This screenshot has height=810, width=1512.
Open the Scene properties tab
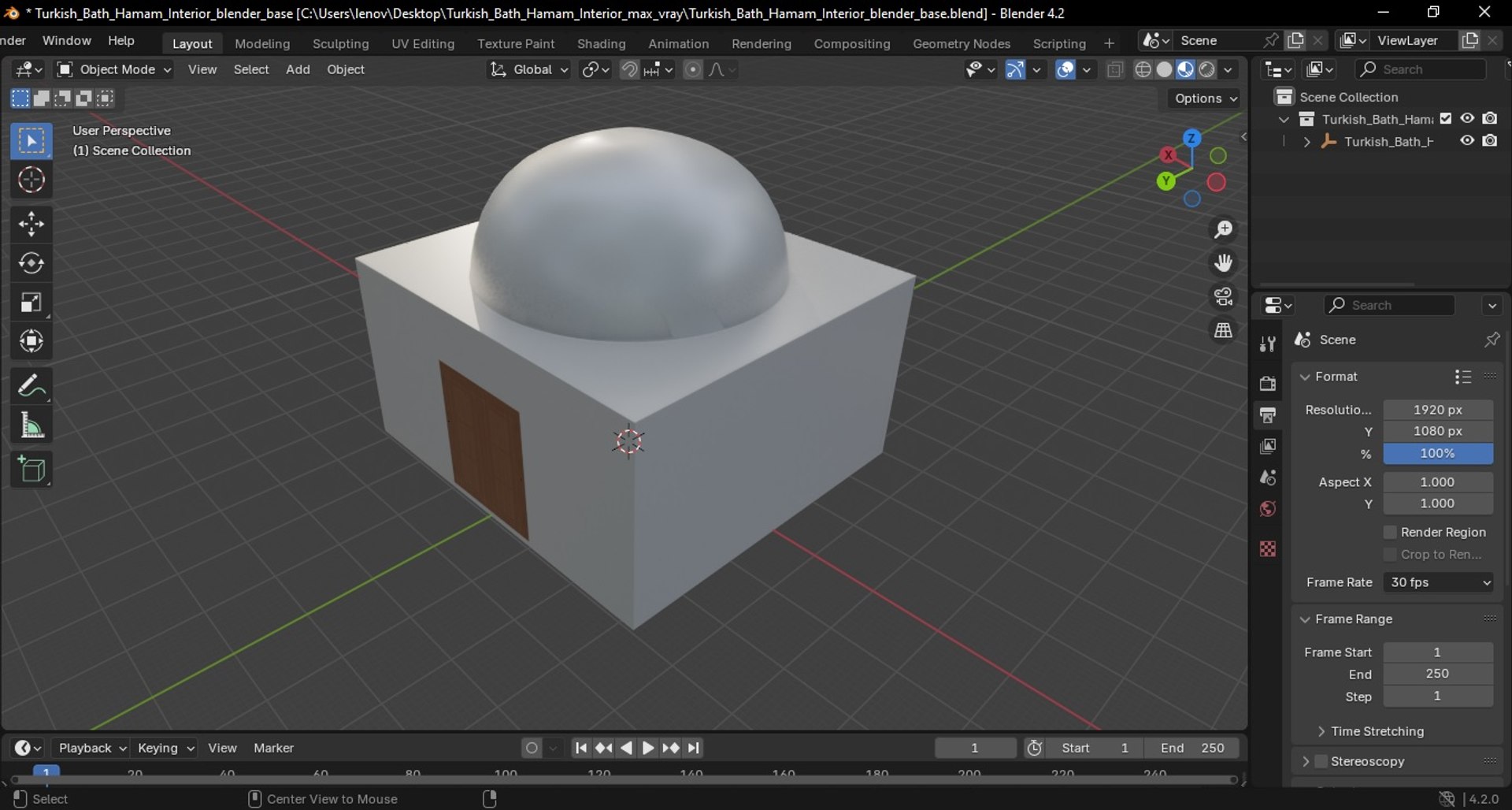(x=1268, y=477)
